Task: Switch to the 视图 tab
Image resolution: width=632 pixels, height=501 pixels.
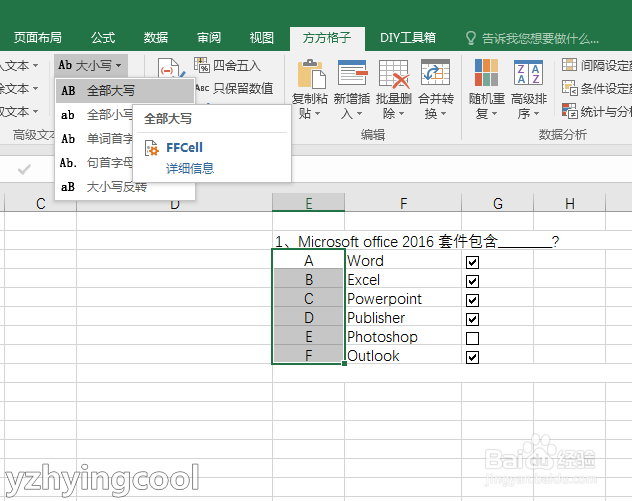Action: (262, 38)
